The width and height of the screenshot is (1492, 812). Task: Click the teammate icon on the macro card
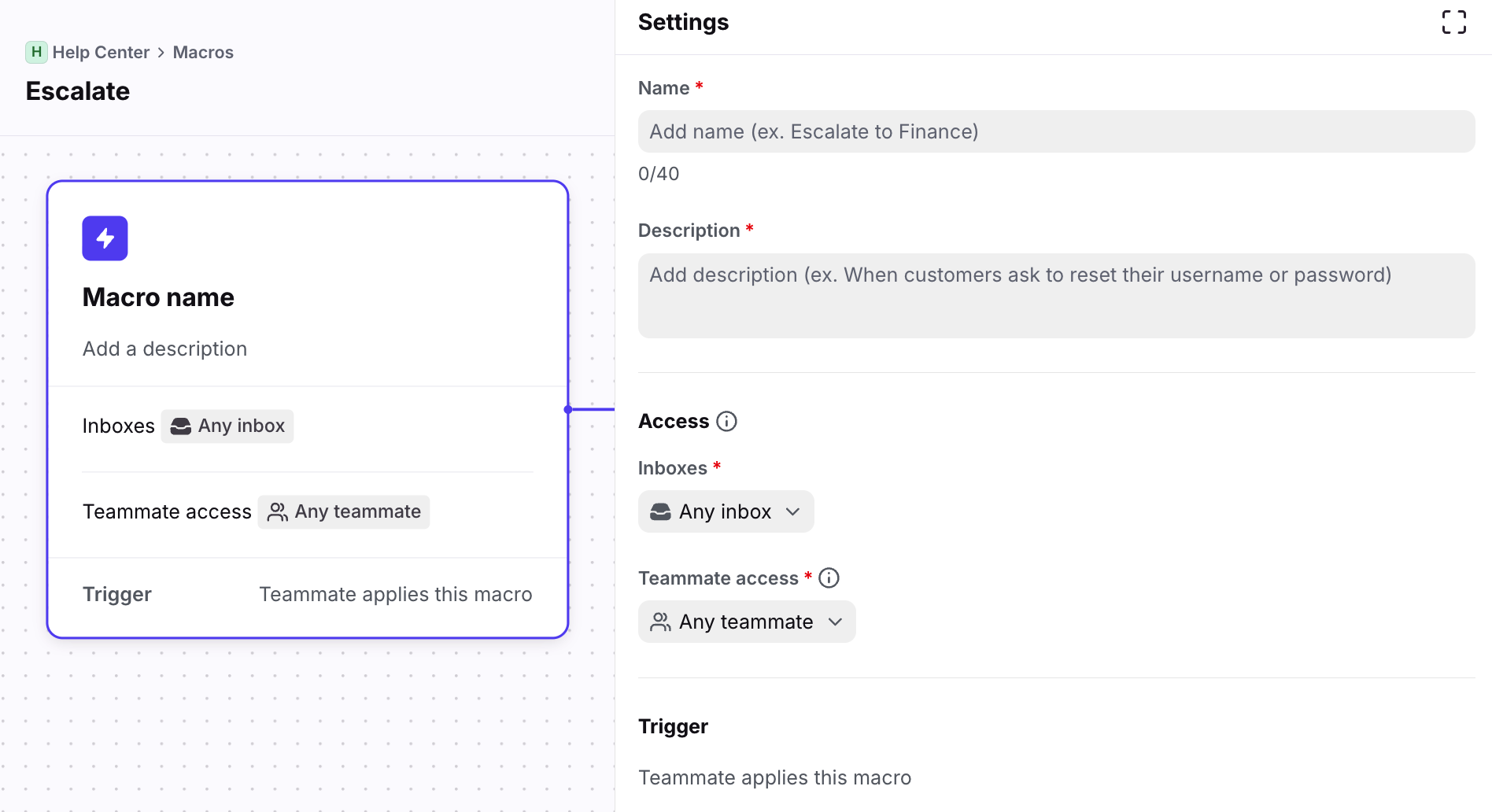click(277, 512)
